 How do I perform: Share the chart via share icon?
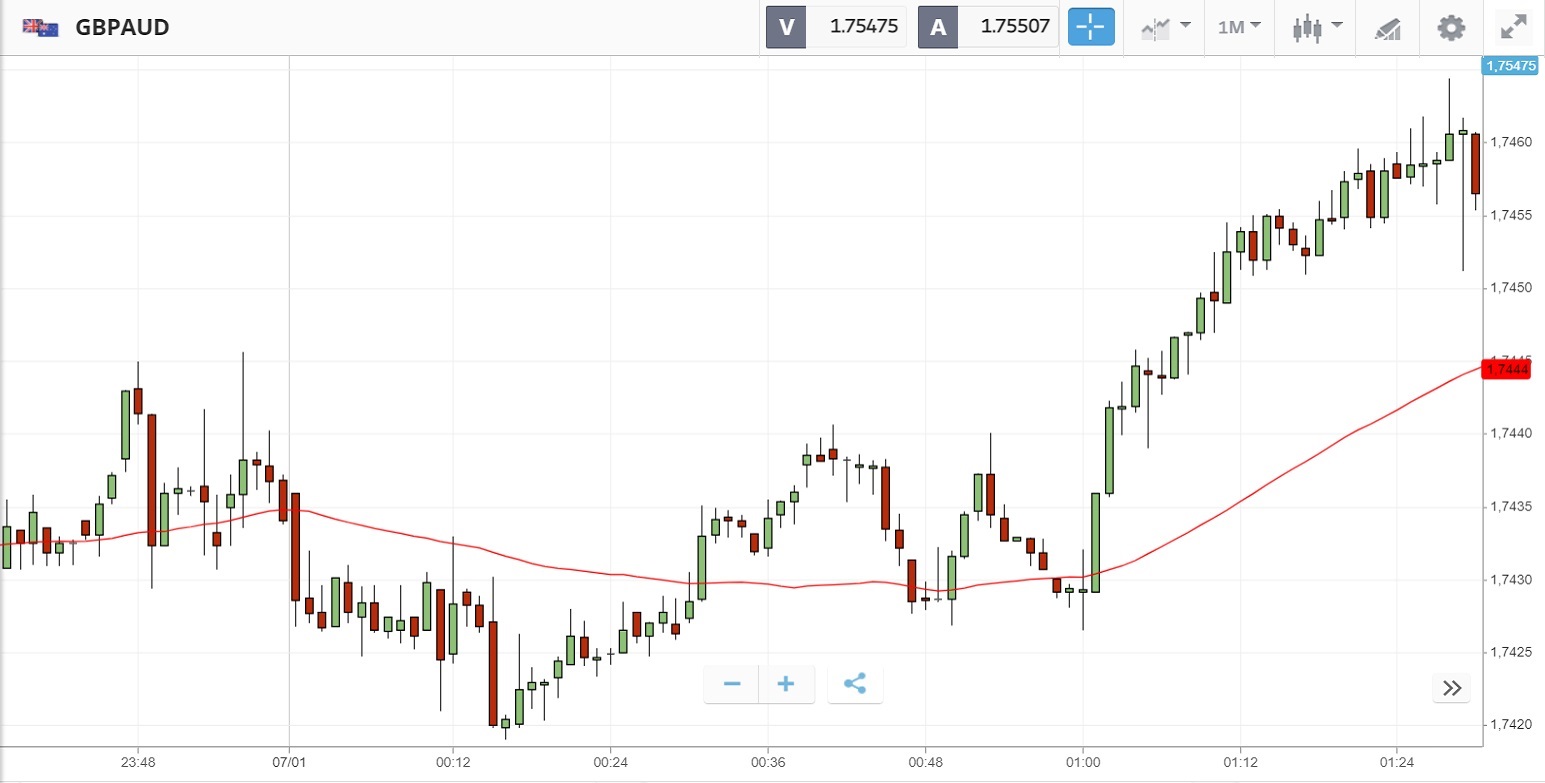pyautogui.click(x=855, y=684)
